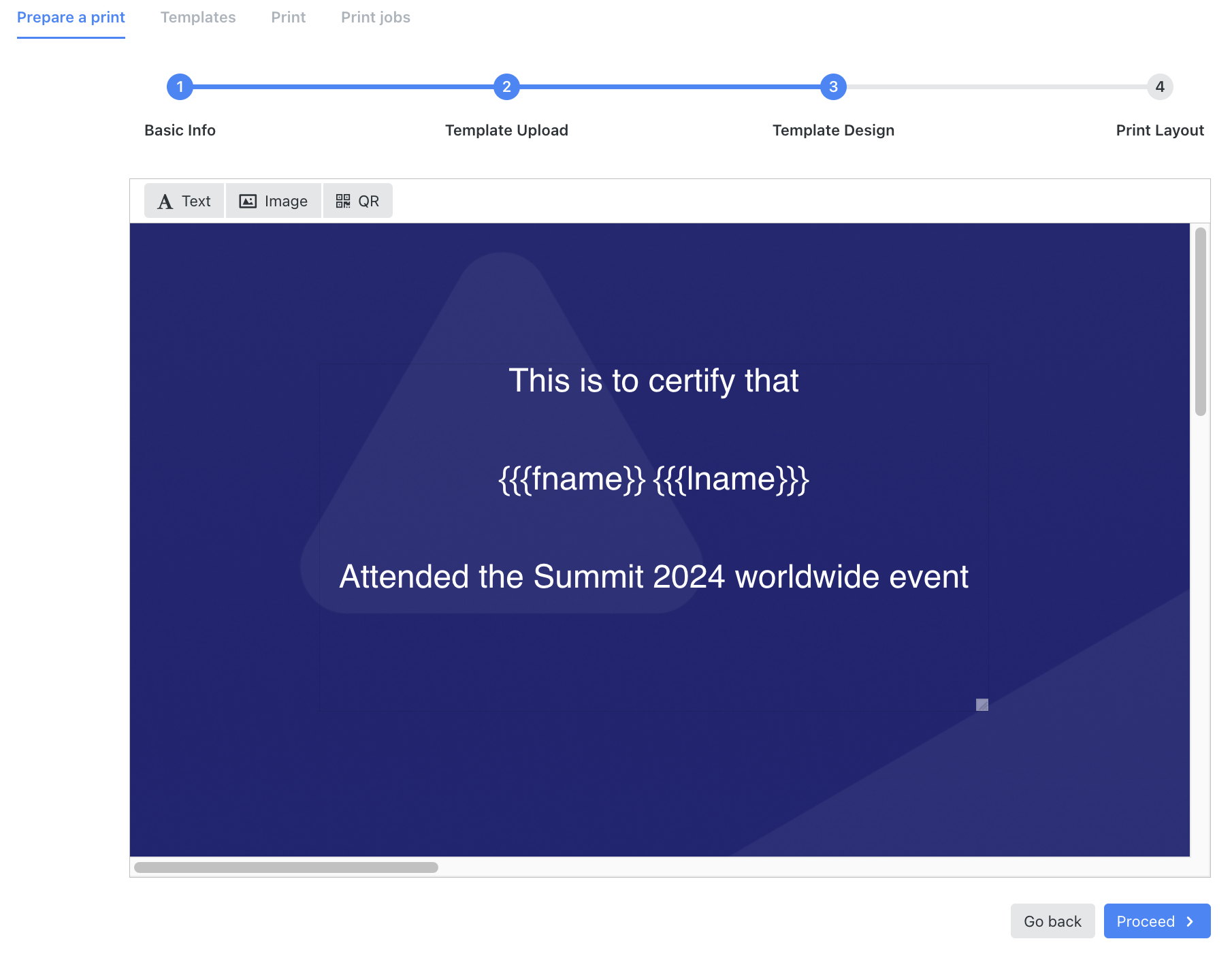Click the vertical scrollbar of the canvas

[1201, 321]
